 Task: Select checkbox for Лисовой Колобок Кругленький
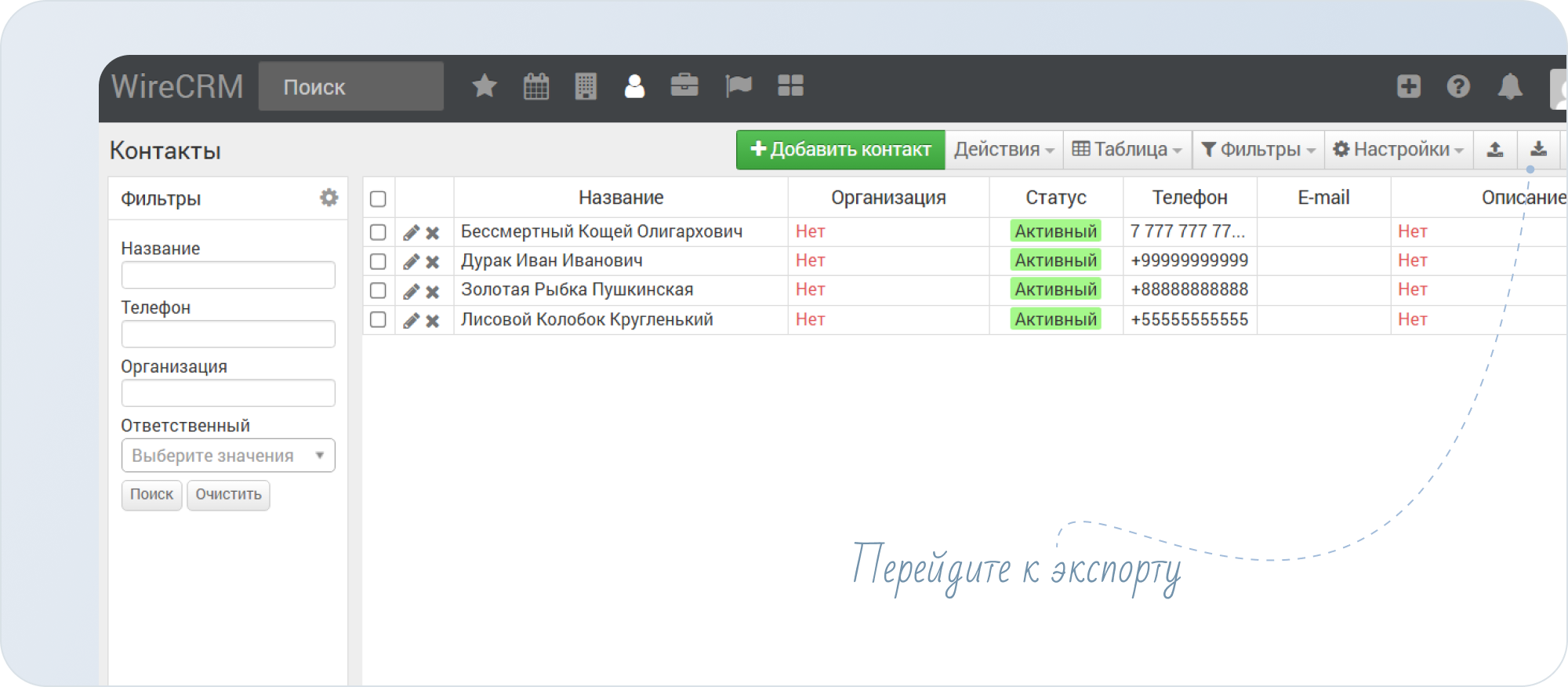(x=378, y=320)
